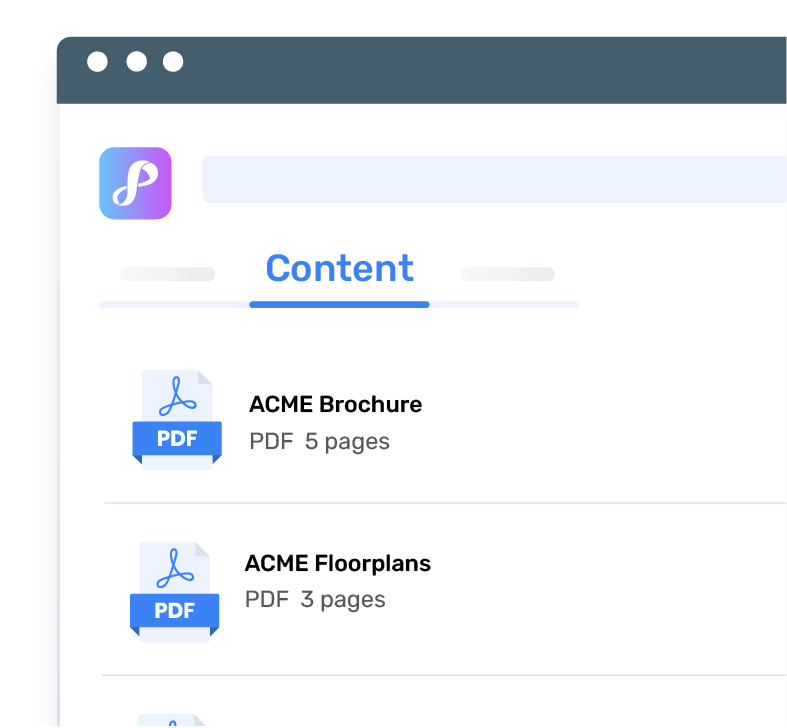Open the ACME Brochure title link
The width and height of the screenshot is (787, 728).
[x=335, y=405]
